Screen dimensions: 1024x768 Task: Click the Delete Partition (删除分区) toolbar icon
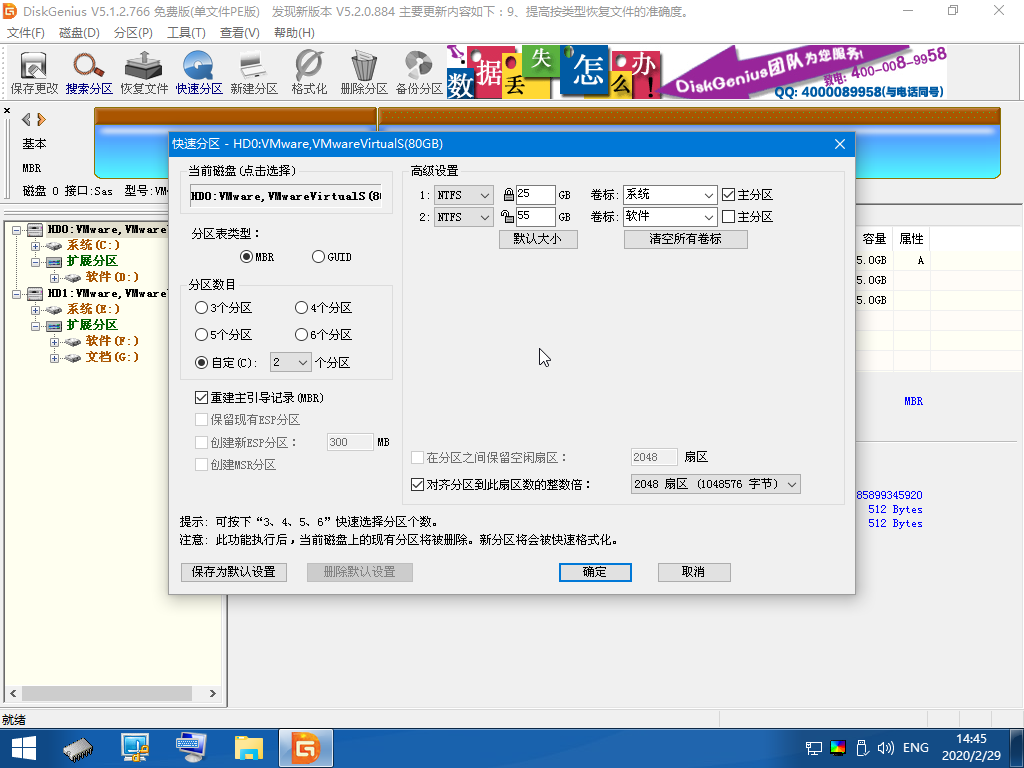(x=364, y=72)
